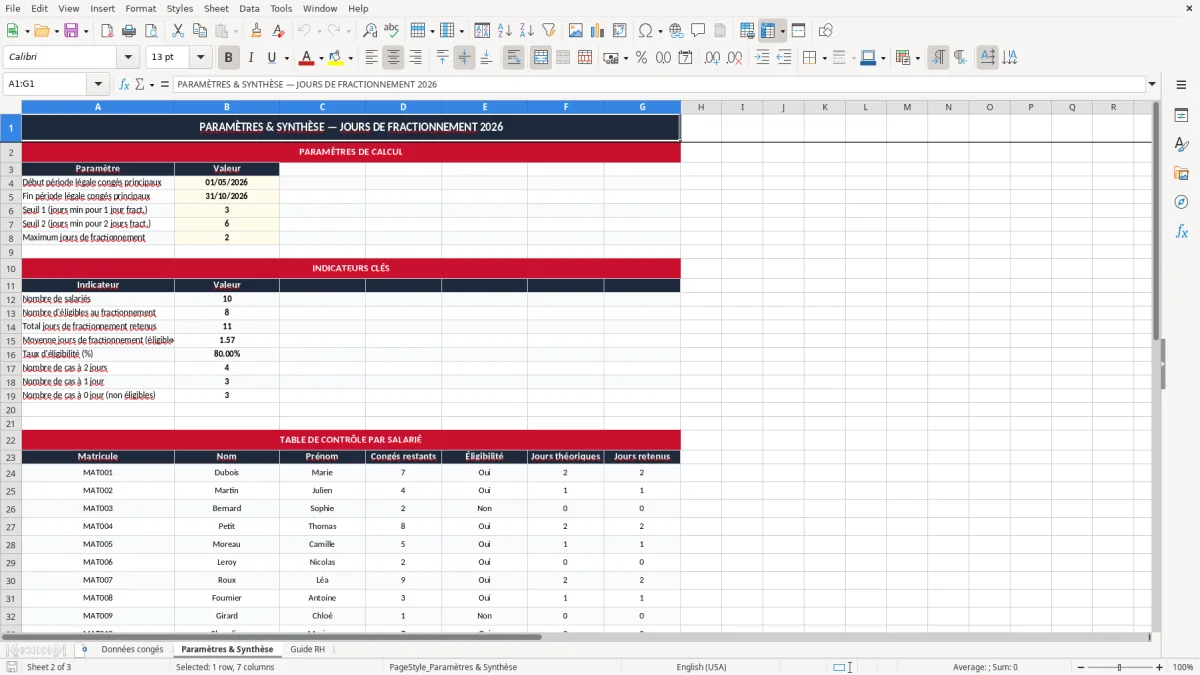
Task: Toggle Align Right
Action: tap(416, 58)
